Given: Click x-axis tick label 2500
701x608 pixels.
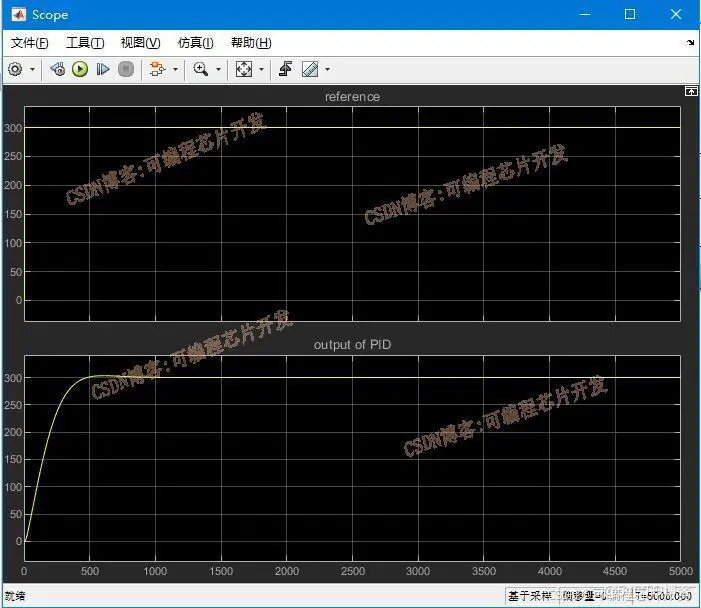Looking at the screenshot, I should point(353,571).
